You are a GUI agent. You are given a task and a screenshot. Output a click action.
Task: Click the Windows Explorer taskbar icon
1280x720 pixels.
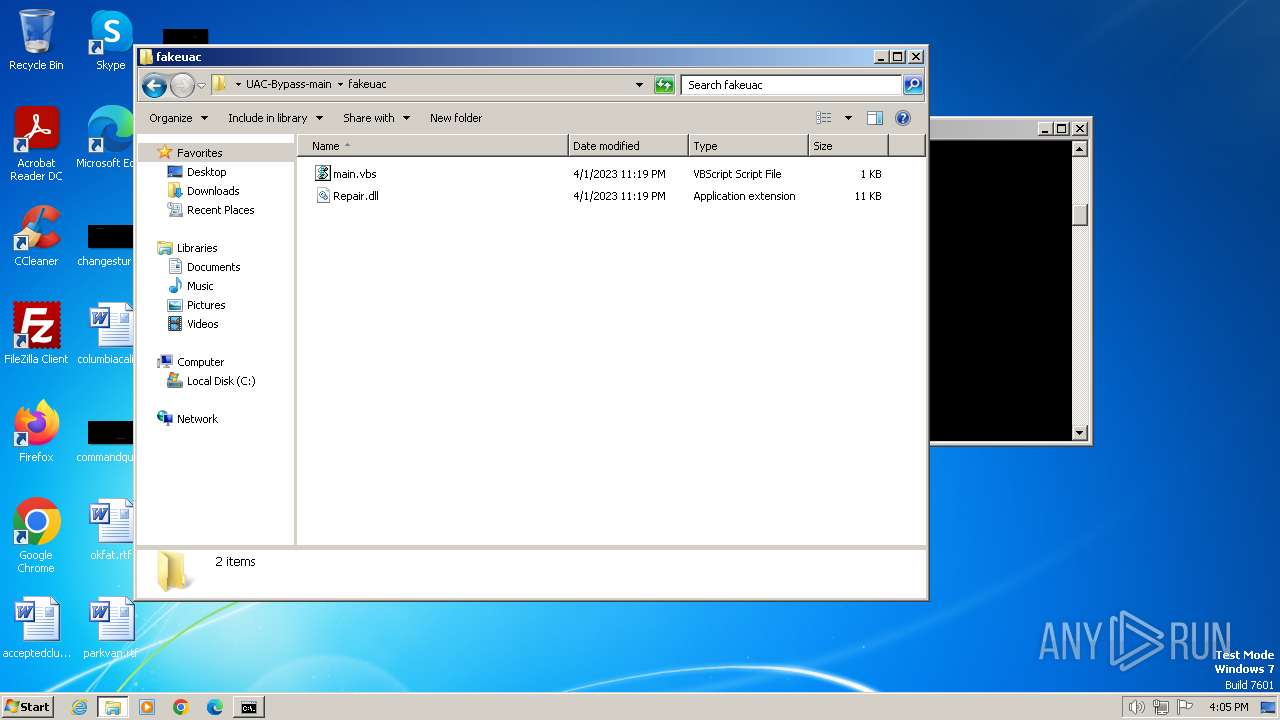[x=113, y=707]
